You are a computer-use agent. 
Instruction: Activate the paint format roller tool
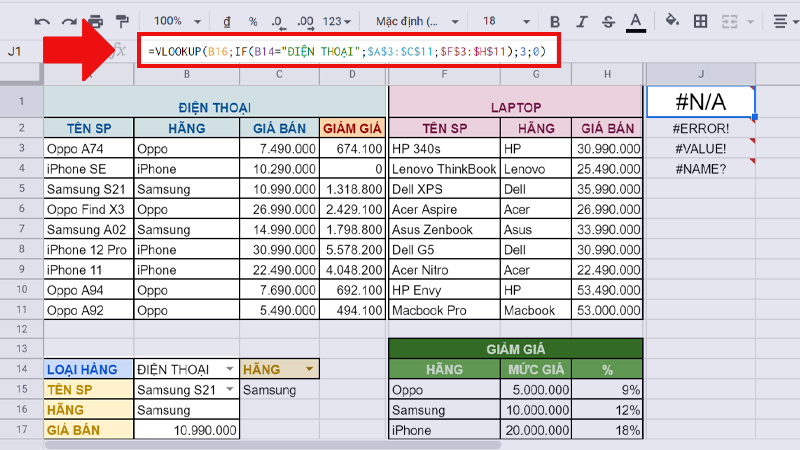[122, 21]
